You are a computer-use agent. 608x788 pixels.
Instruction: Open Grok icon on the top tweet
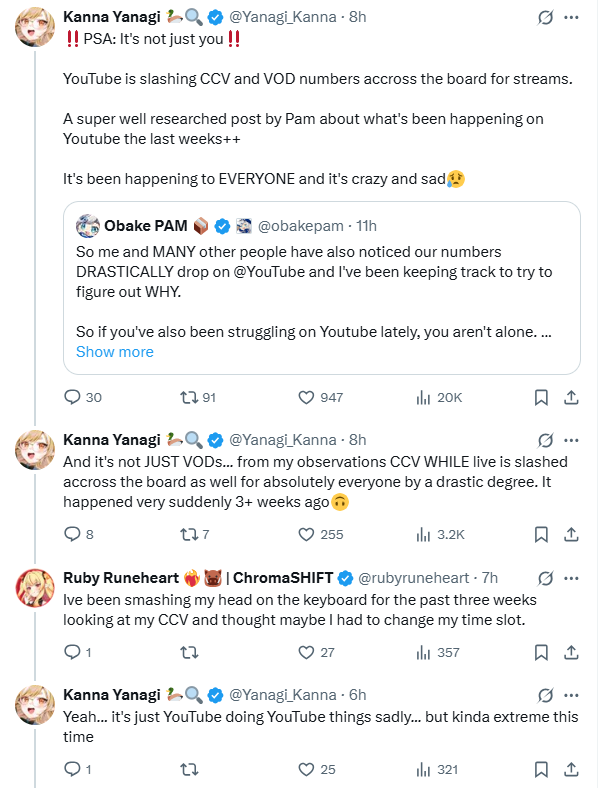(x=546, y=18)
